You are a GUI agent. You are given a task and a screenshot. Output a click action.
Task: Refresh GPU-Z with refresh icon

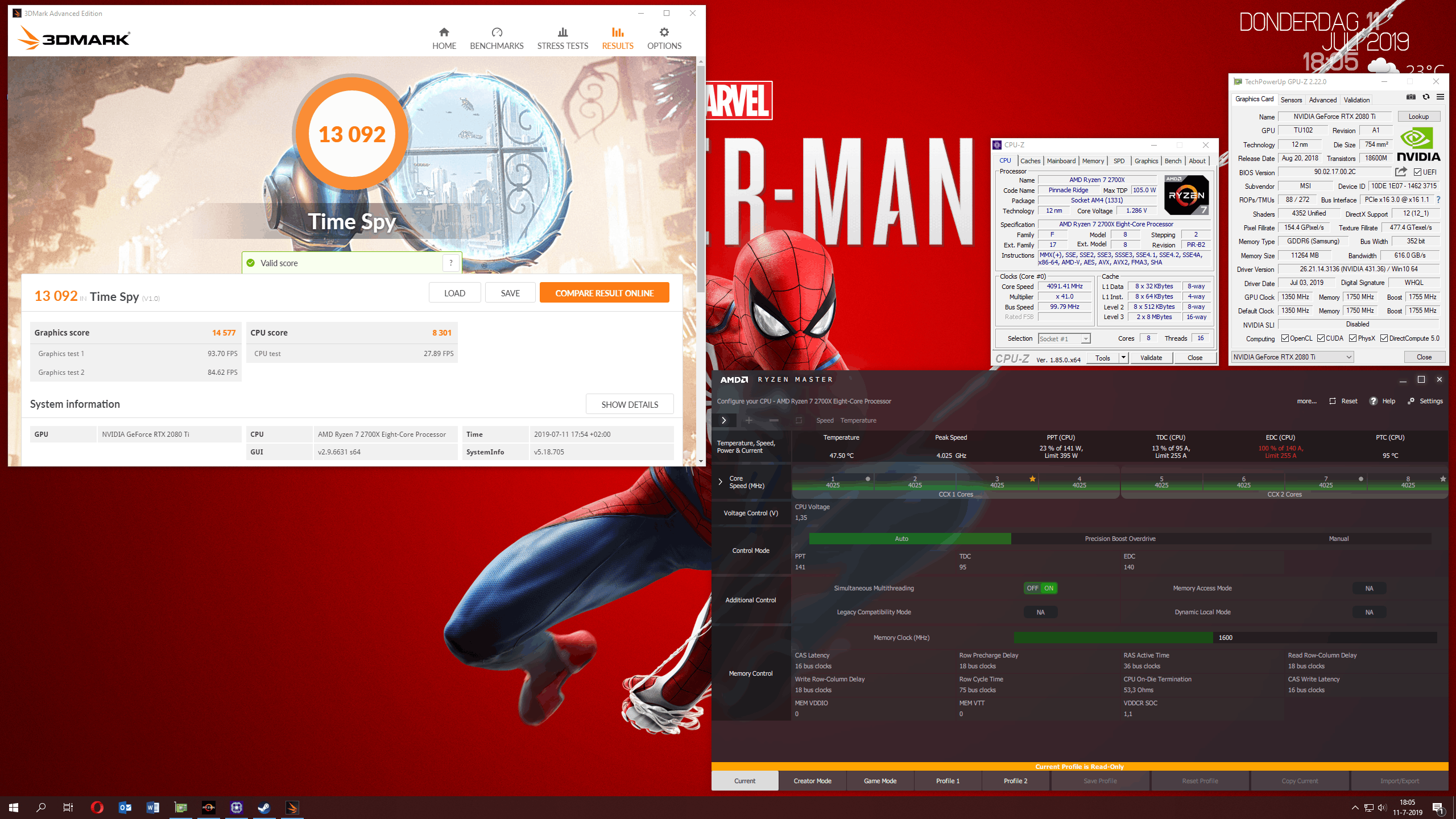pyautogui.click(x=1426, y=97)
